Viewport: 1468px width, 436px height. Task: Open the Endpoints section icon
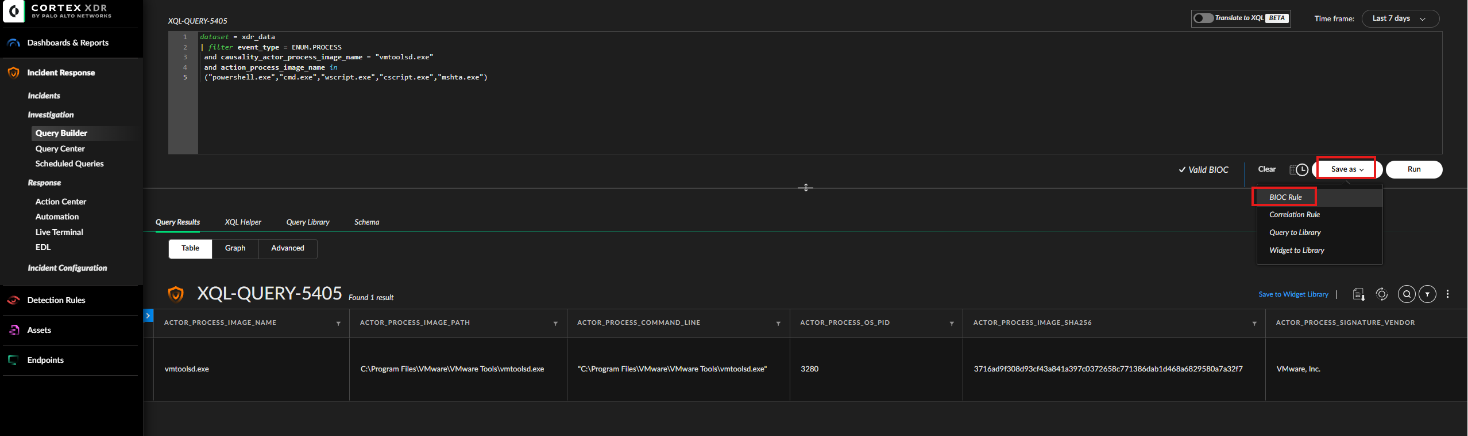click(13, 360)
